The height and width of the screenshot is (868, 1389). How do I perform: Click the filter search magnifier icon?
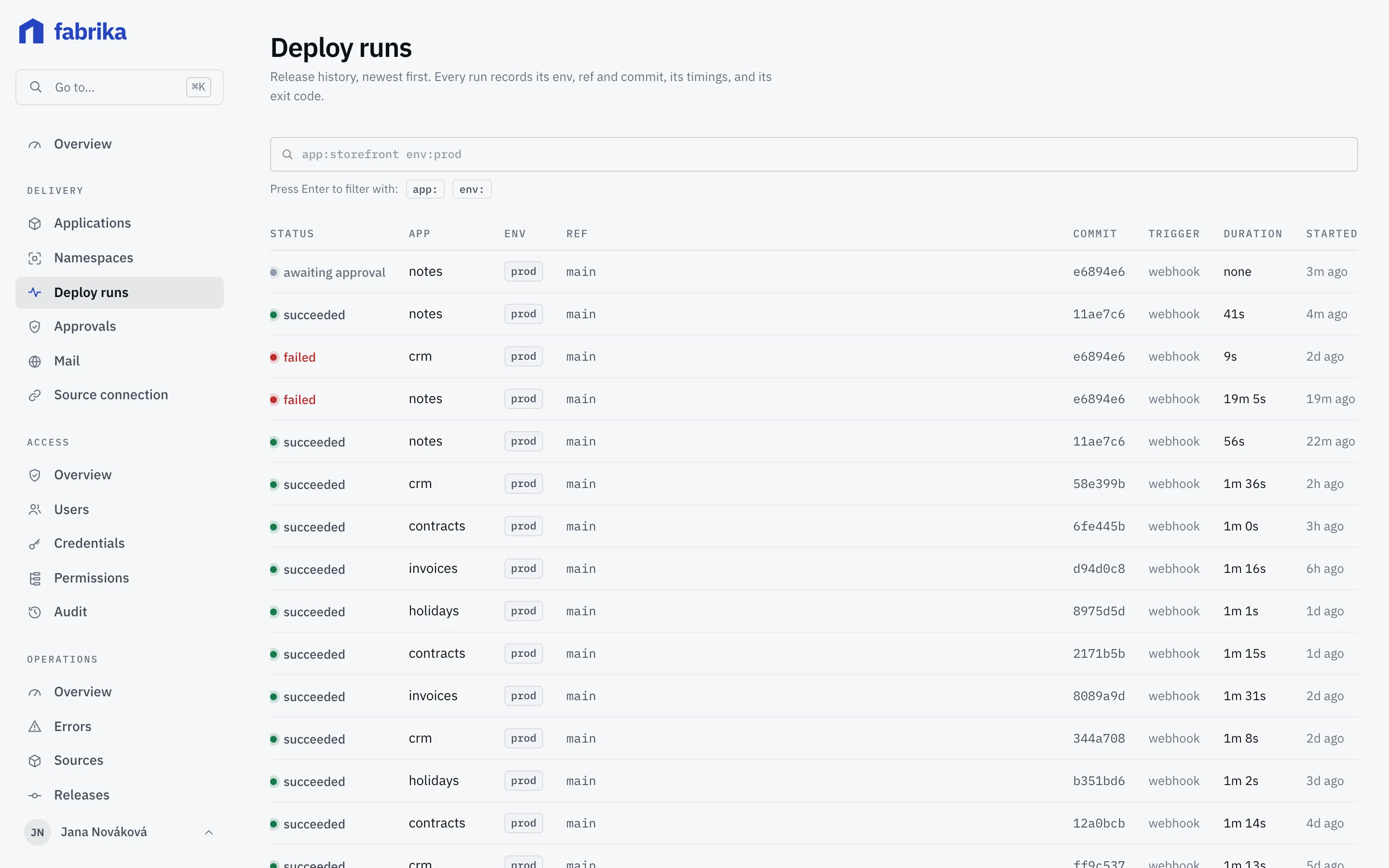click(x=287, y=154)
